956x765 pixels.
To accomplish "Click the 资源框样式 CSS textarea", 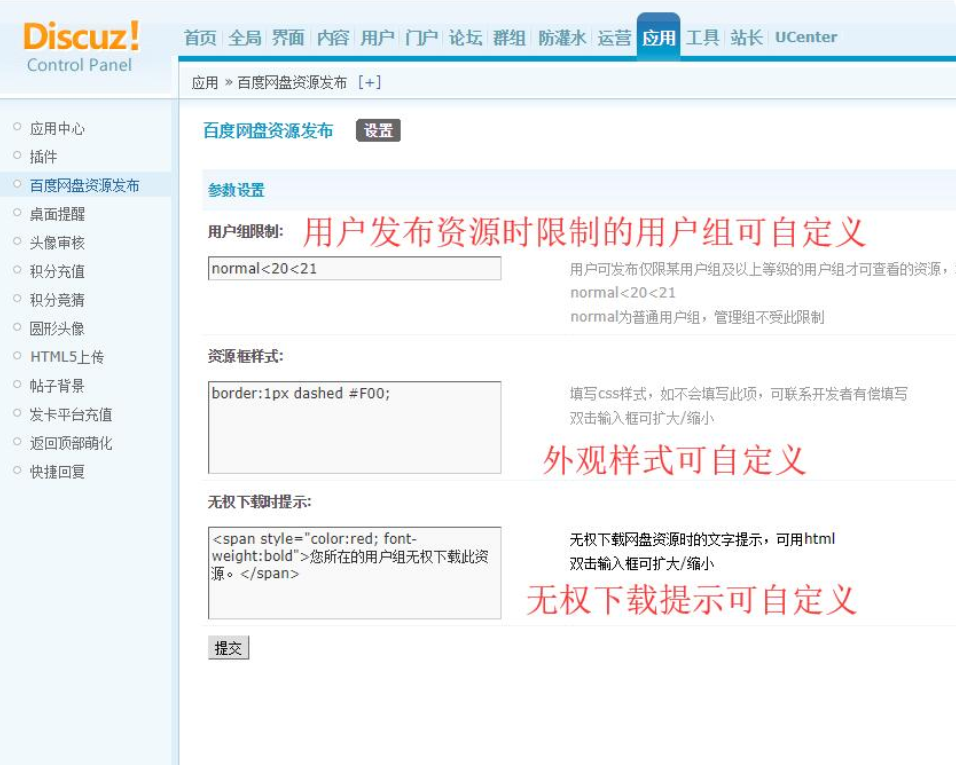I will tap(354, 427).
